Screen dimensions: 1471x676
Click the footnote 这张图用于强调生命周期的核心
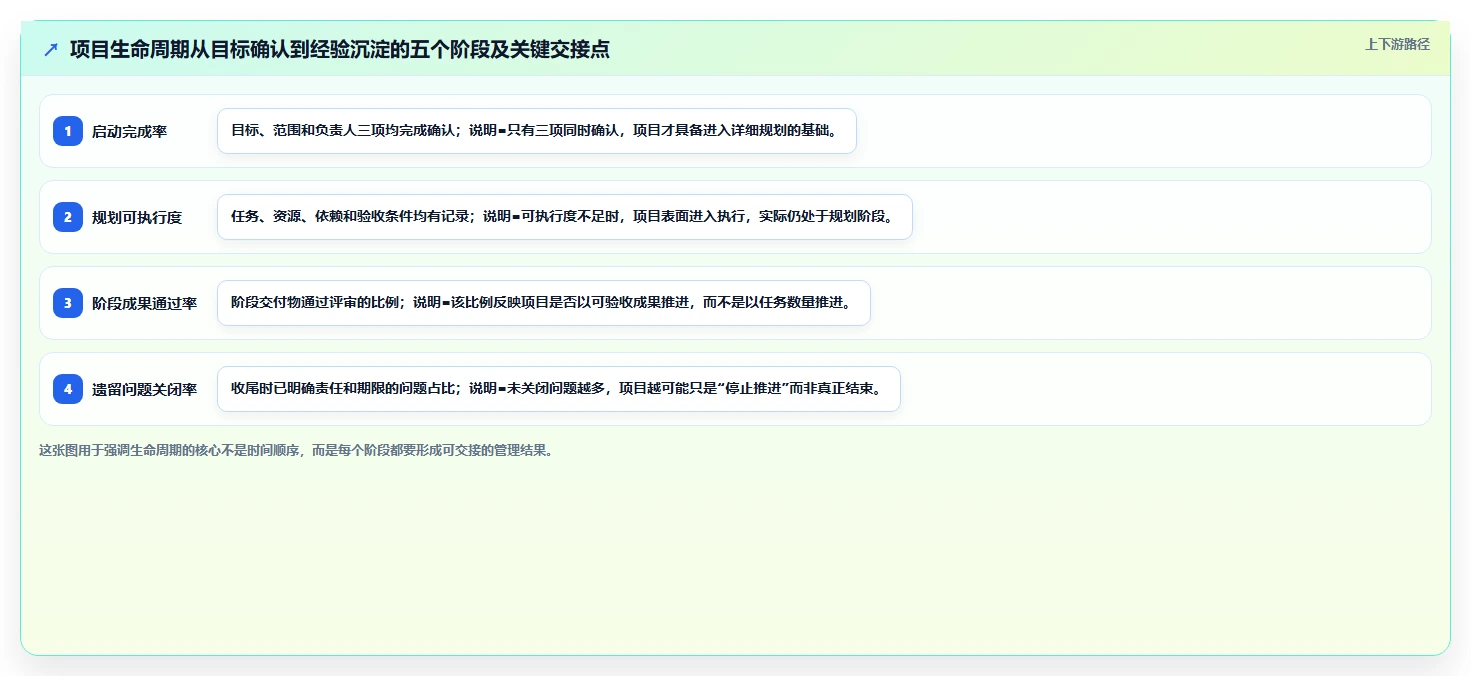click(x=296, y=451)
